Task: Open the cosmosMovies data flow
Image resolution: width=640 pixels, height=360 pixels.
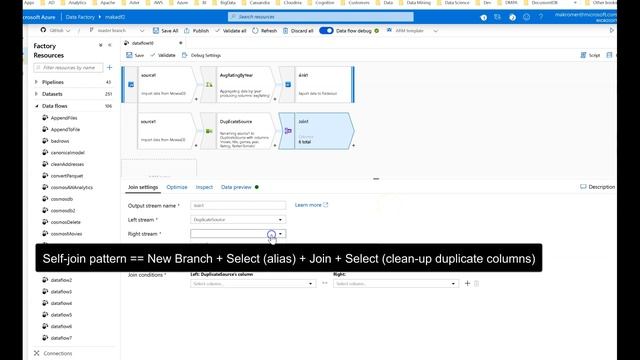Action: [x=66, y=234]
